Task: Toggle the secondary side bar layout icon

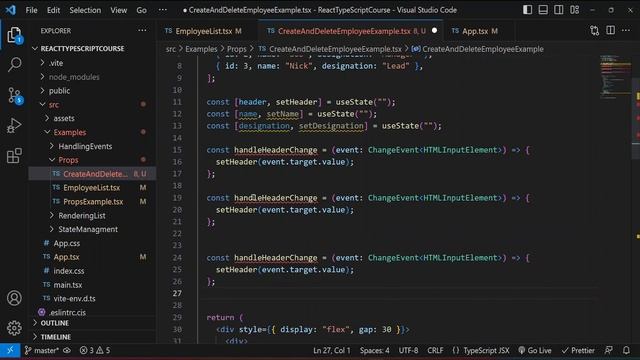Action: click(559, 10)
